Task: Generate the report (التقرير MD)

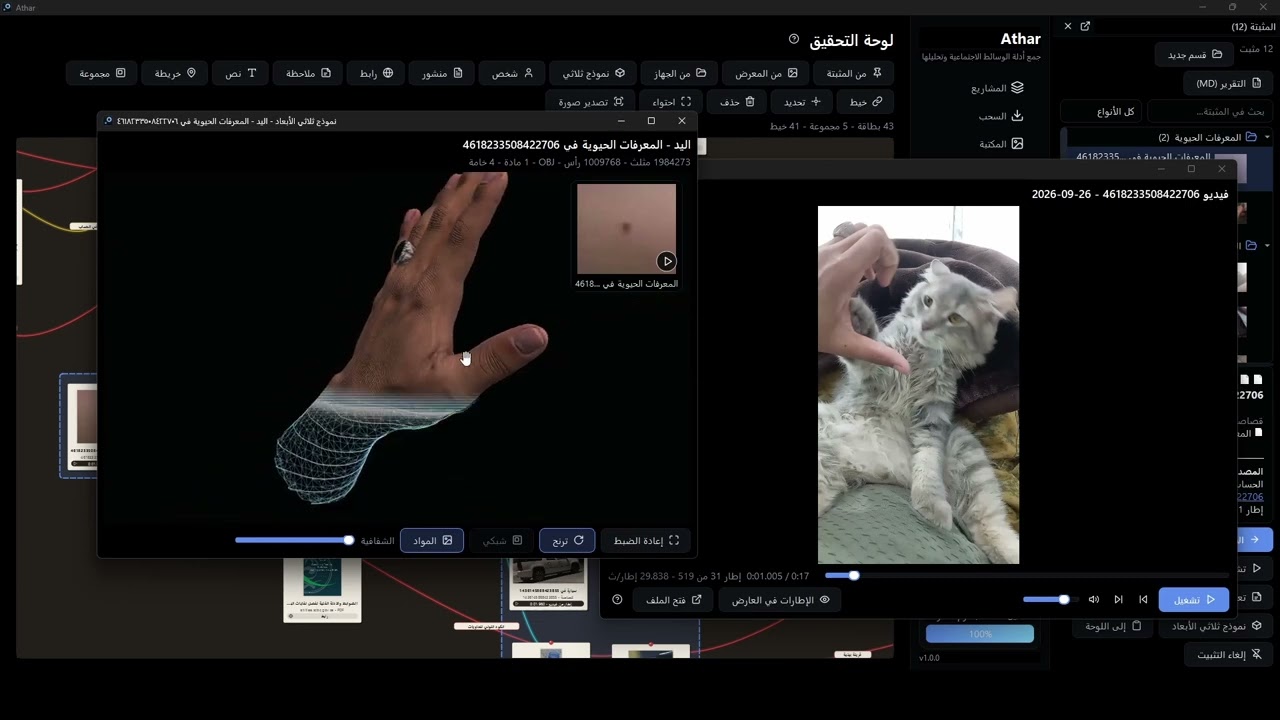Action: 1229,83
